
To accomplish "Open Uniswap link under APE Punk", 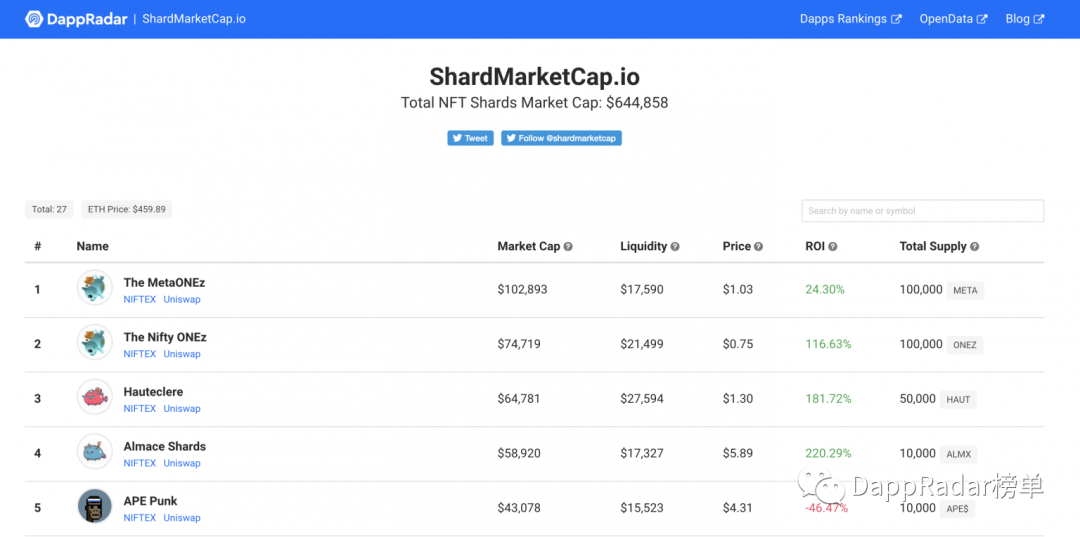I will [182, 518].
